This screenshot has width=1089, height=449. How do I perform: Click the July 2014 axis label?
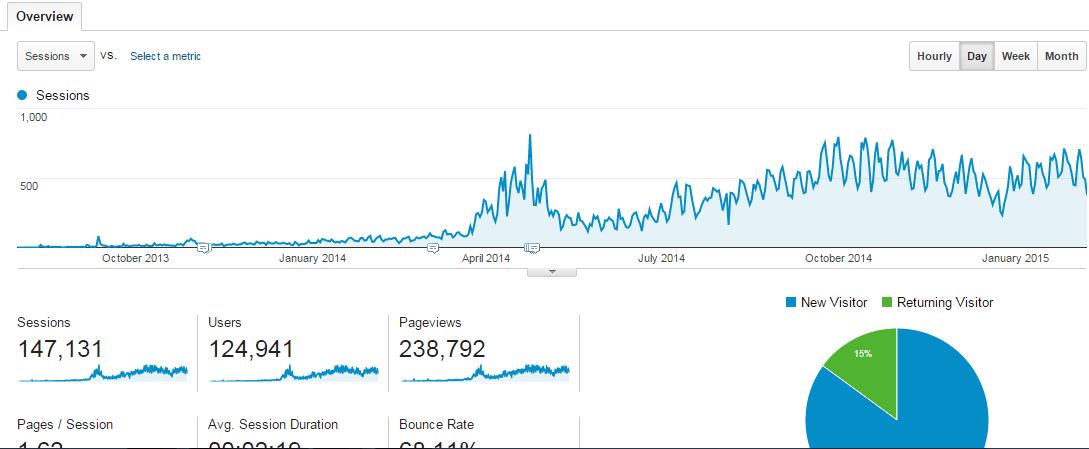(661, 259)
